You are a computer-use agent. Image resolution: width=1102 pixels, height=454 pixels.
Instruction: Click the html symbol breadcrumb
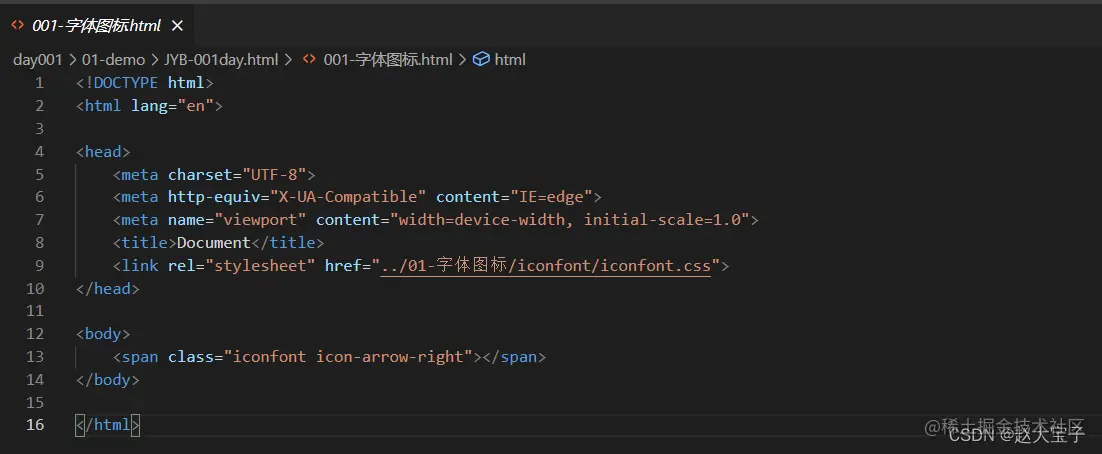point(510,60)
